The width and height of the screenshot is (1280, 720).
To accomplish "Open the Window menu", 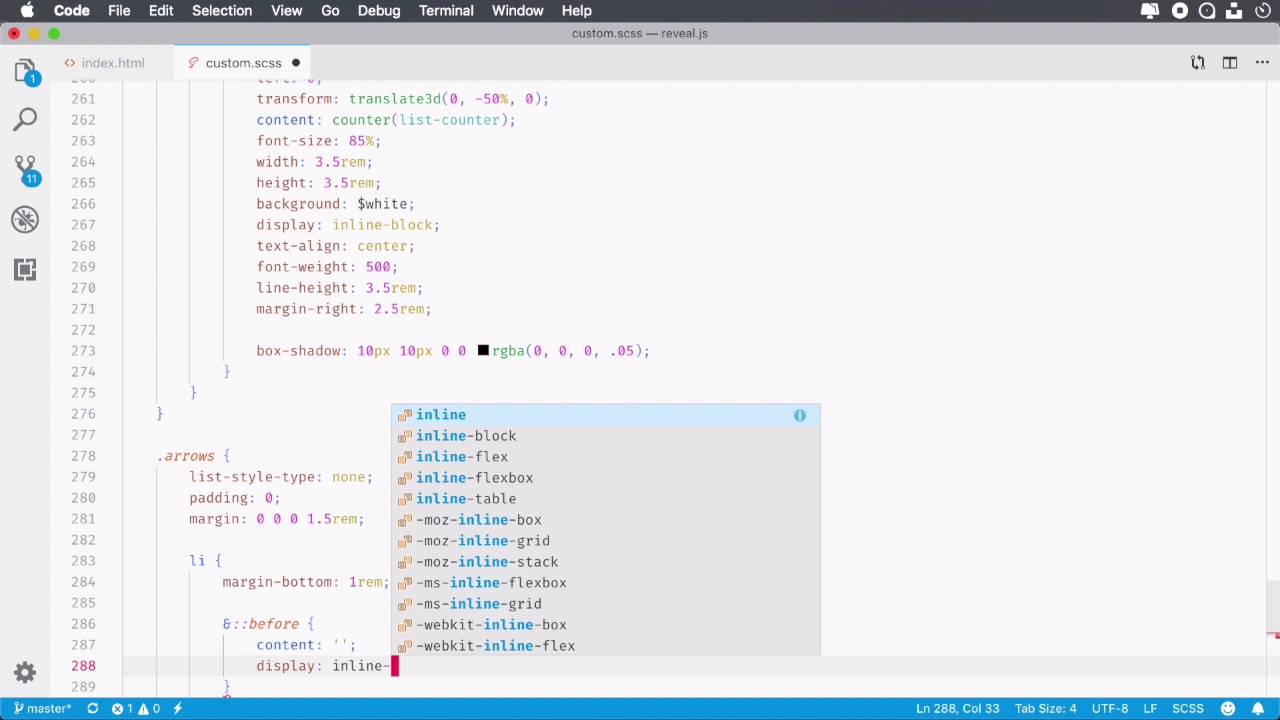I will pyautogui.click(x=518, y=11).
